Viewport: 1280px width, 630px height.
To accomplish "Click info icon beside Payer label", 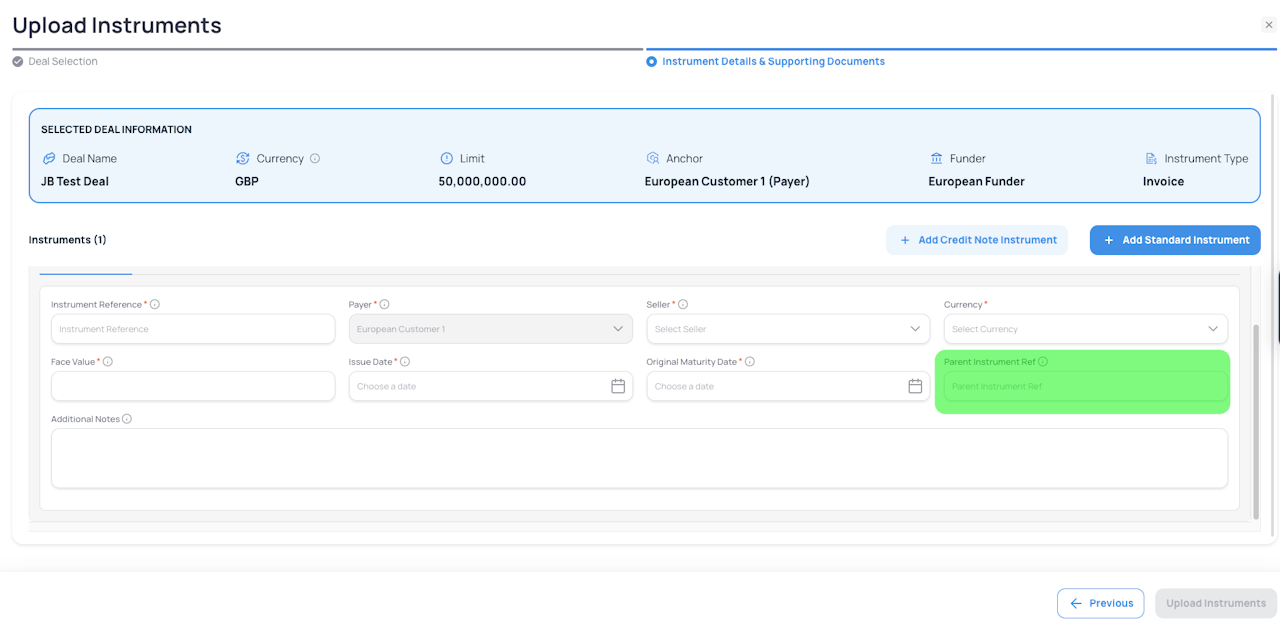I will 385,305.
